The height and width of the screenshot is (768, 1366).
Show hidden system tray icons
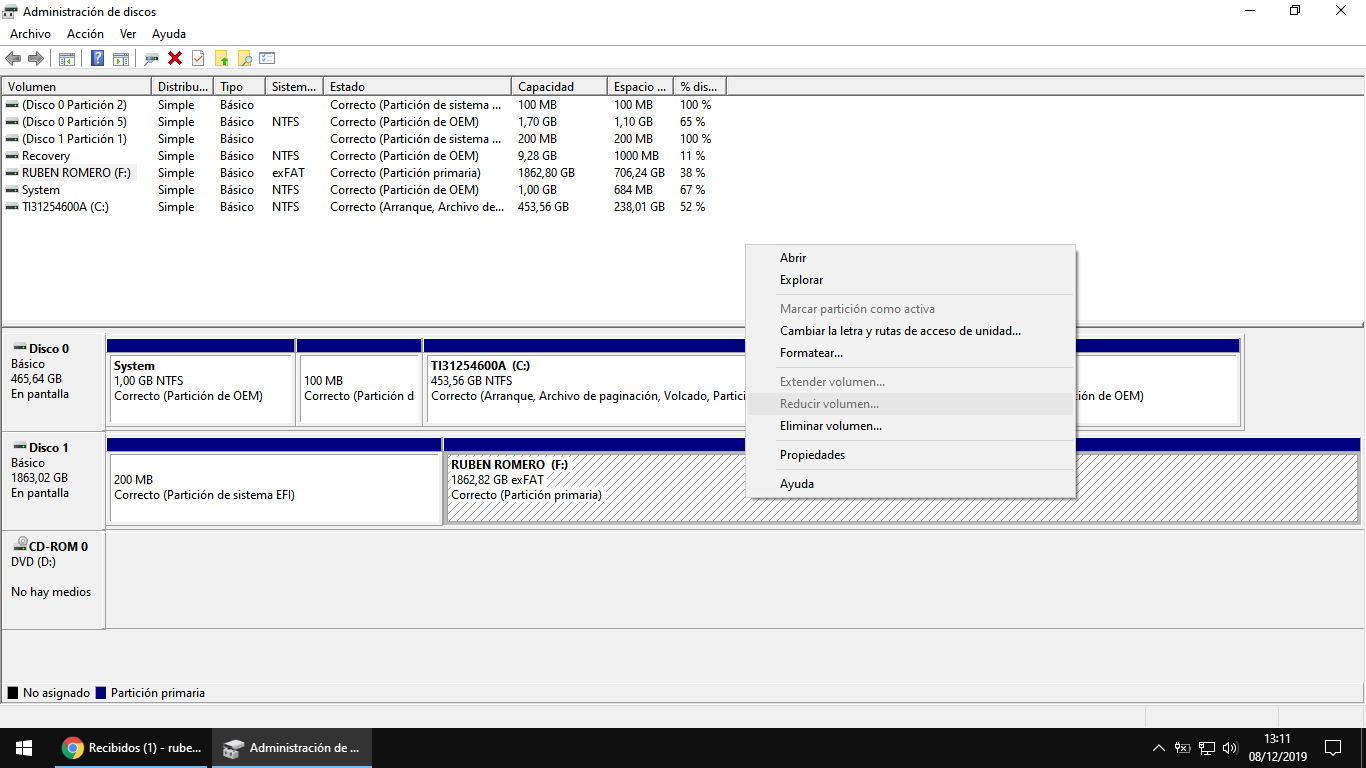pyautogui.click(x=1159, y=748)
